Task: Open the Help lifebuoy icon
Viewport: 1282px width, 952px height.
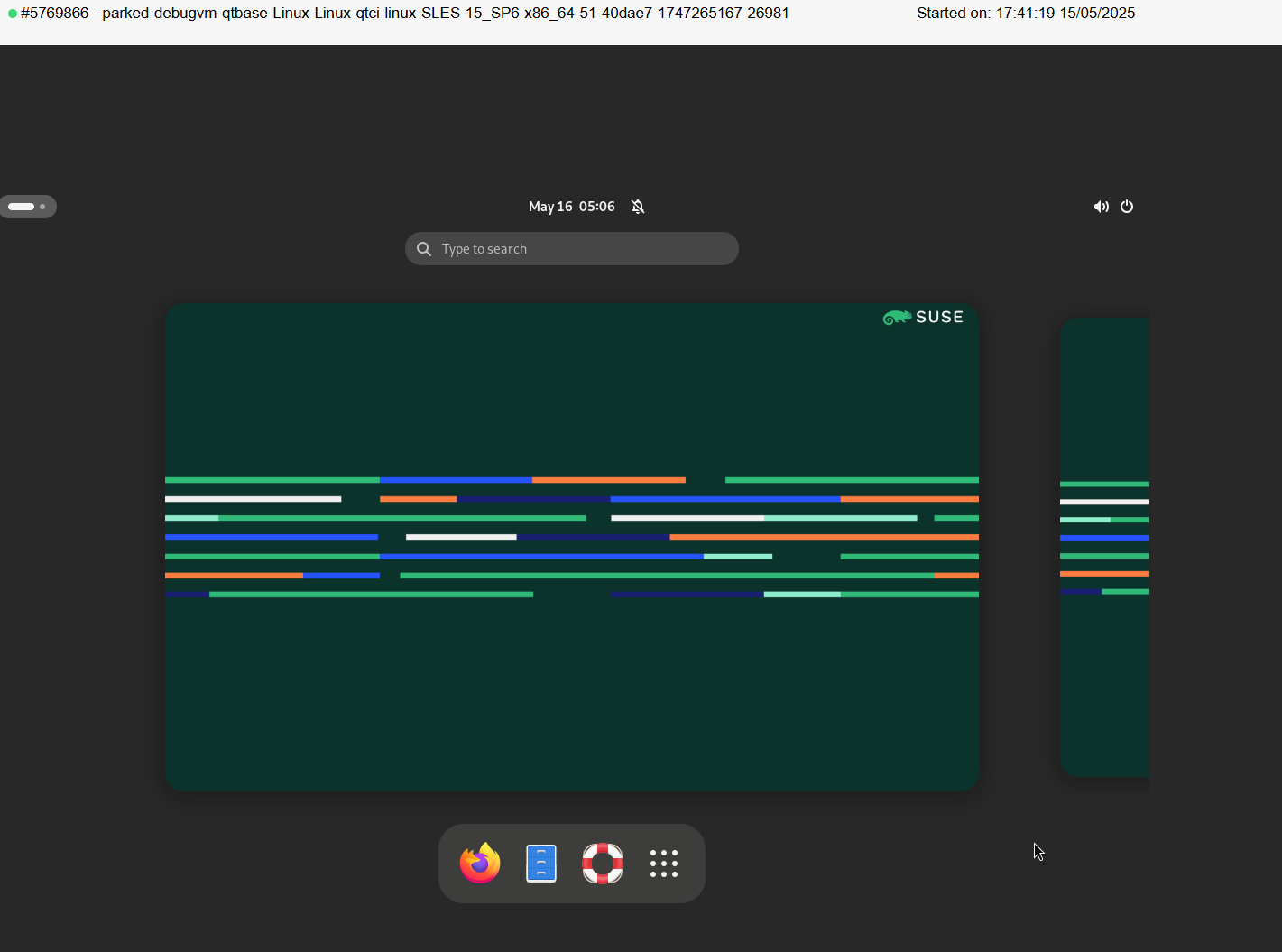Action: point(603,864)
